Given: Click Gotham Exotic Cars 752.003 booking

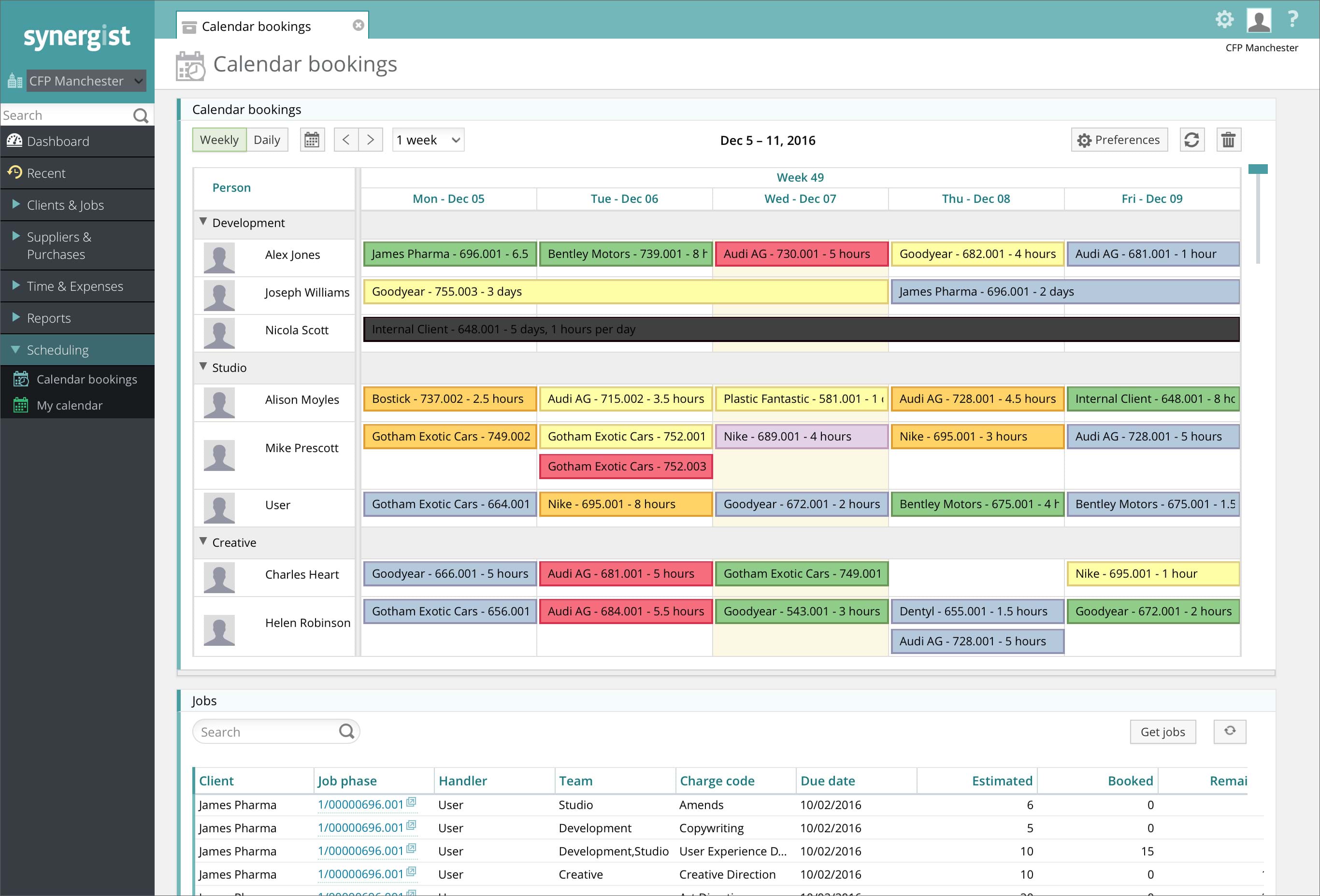Looking at the screenshot, I should click(625, 467).
